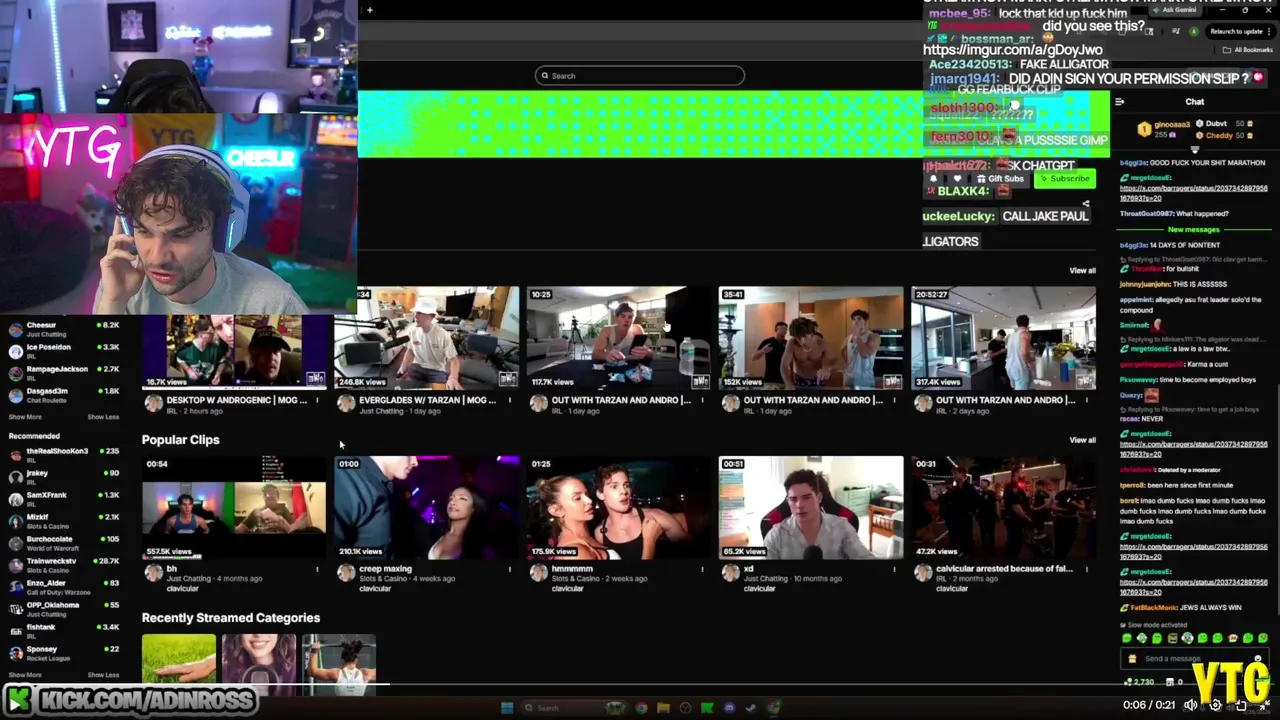Expand following list with Show More

(x=25, y=417)
